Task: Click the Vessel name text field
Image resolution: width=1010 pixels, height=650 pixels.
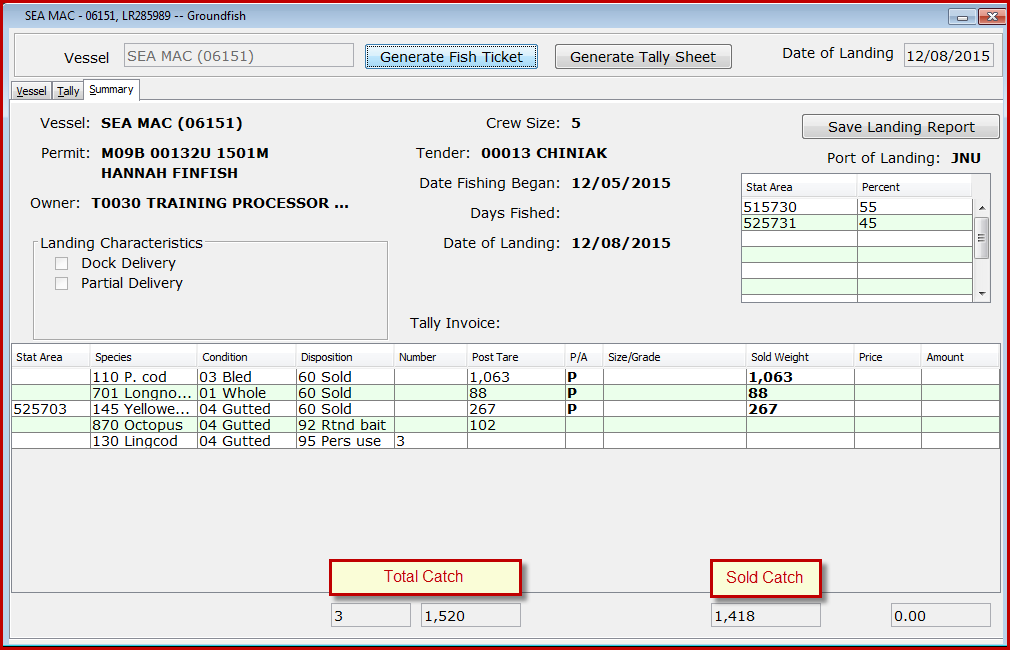Action: pos(238,56)
